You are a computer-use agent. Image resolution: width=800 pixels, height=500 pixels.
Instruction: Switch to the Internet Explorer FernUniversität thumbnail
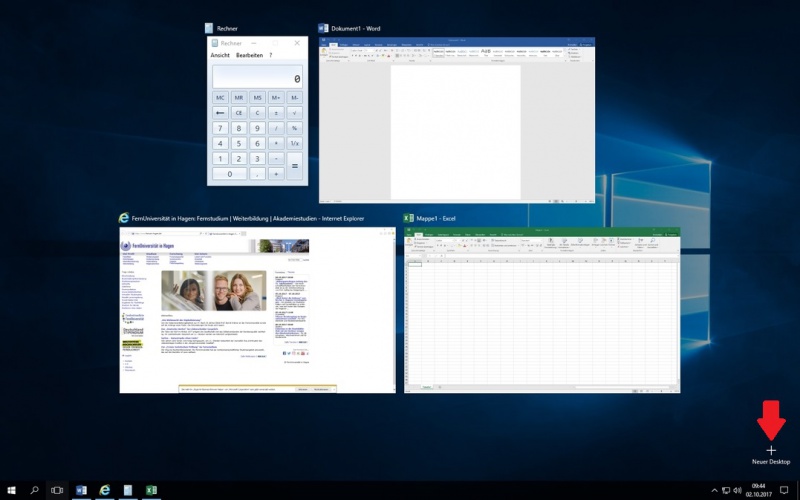257,310
